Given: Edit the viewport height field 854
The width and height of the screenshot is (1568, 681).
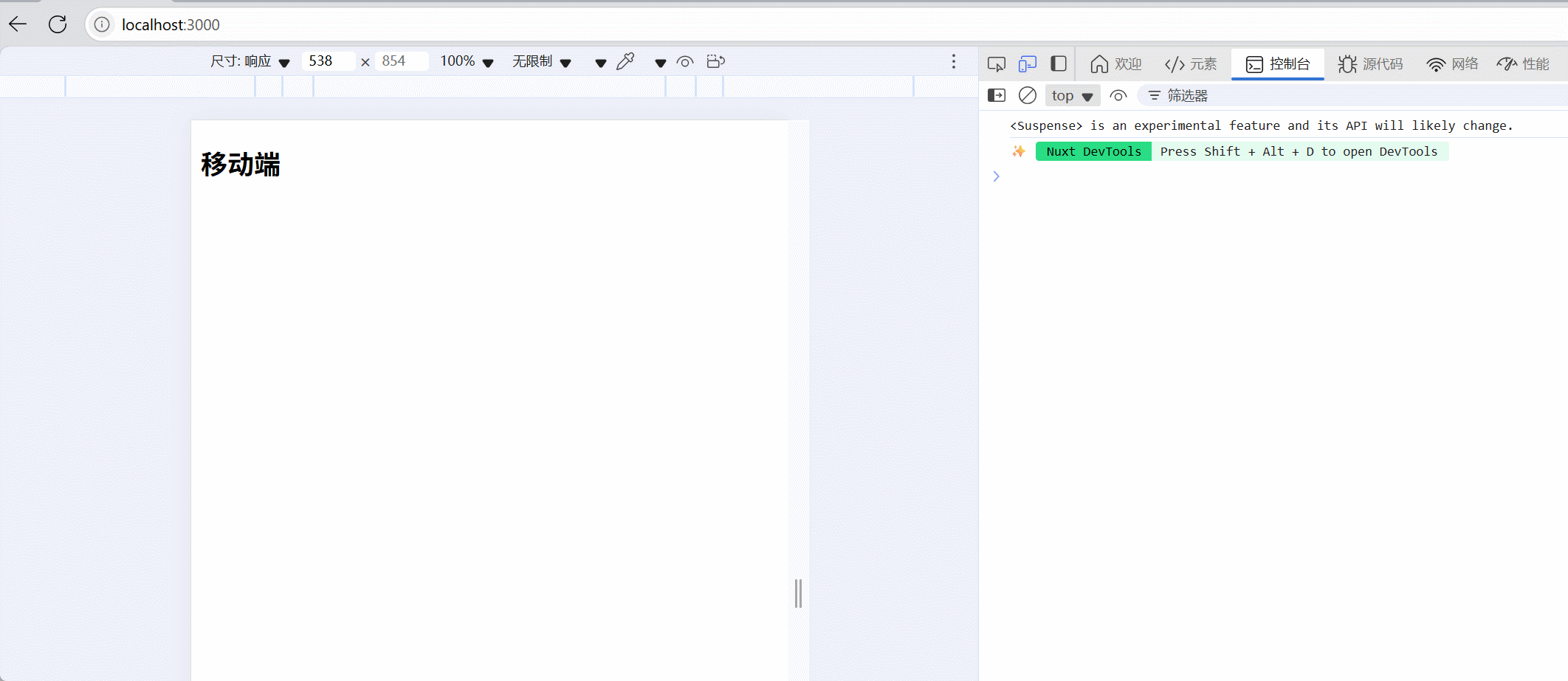Looking at the screenshot, I should [402, 61].
